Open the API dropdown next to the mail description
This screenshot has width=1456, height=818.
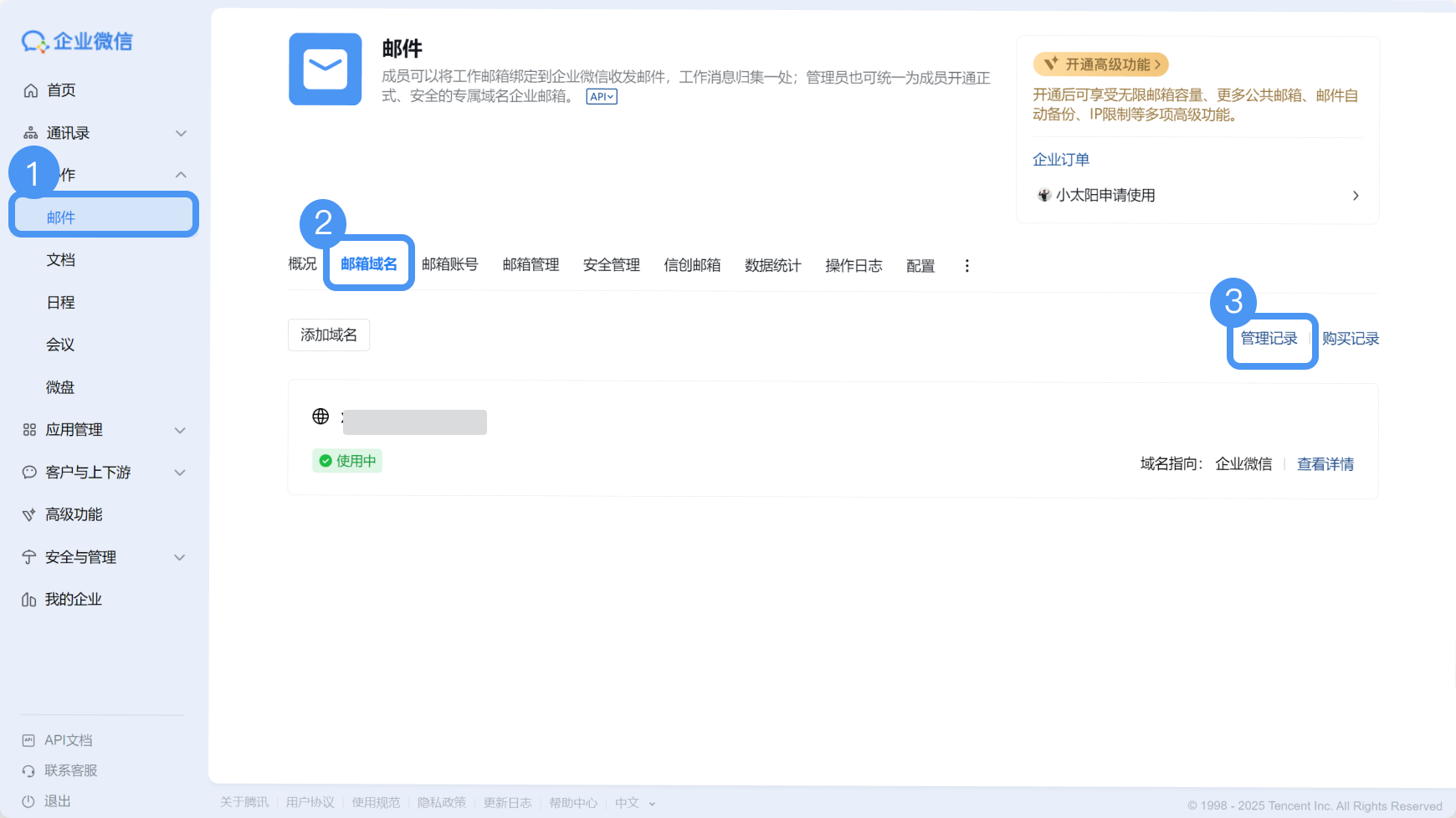point(601,95)
